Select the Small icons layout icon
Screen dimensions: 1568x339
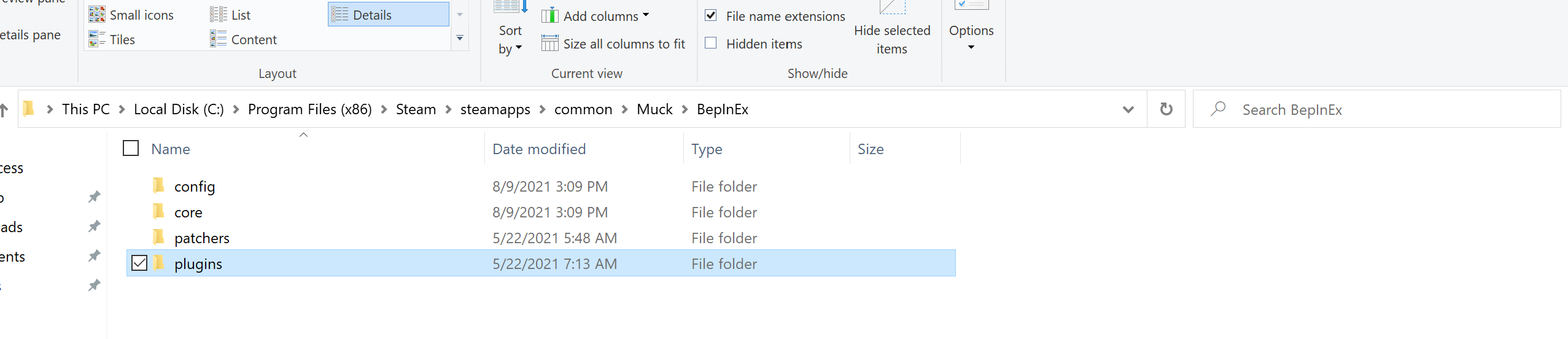[97, 15]
